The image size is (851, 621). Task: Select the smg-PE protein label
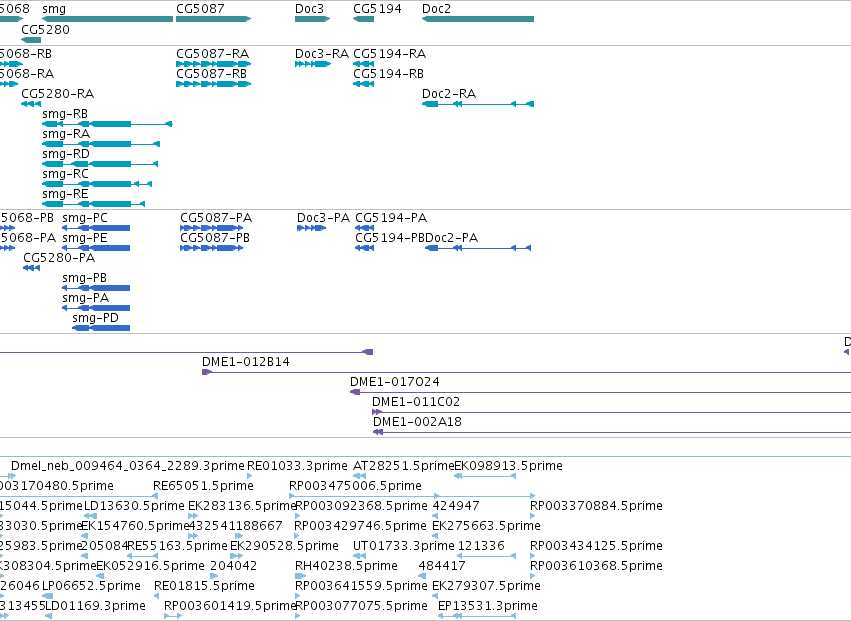pos(85,238)
